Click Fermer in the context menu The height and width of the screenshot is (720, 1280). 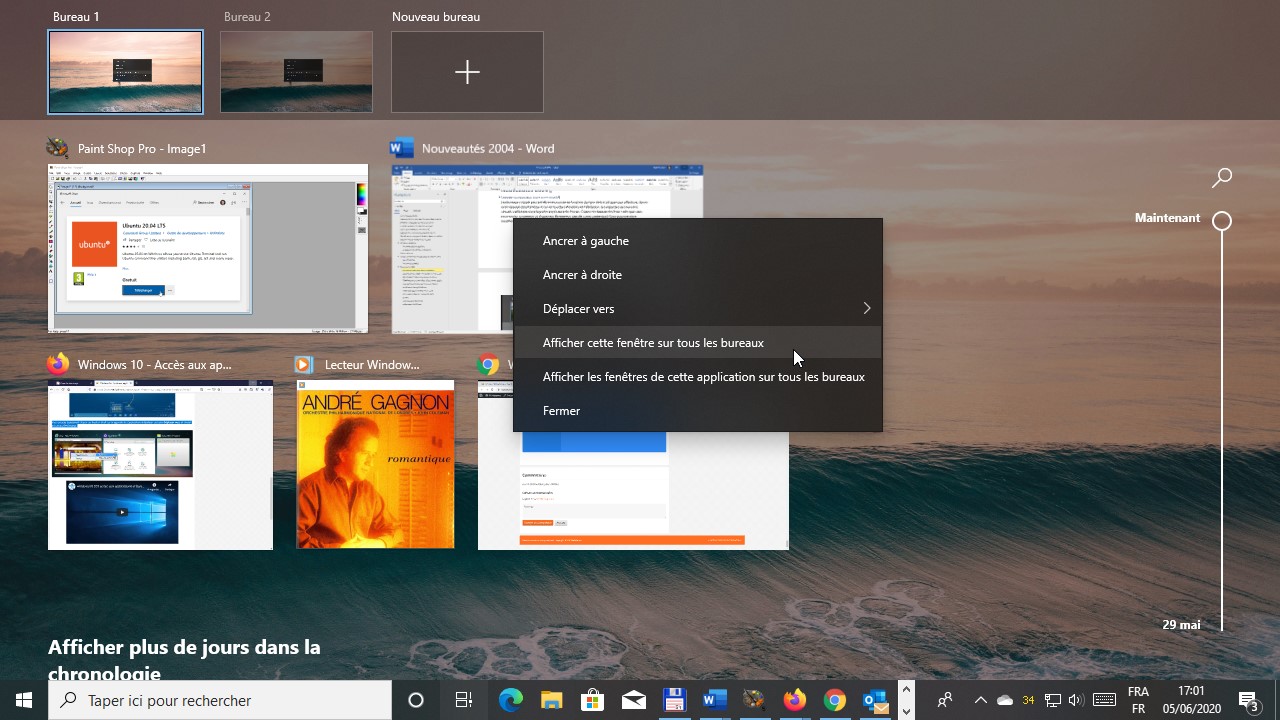point(561,411)
